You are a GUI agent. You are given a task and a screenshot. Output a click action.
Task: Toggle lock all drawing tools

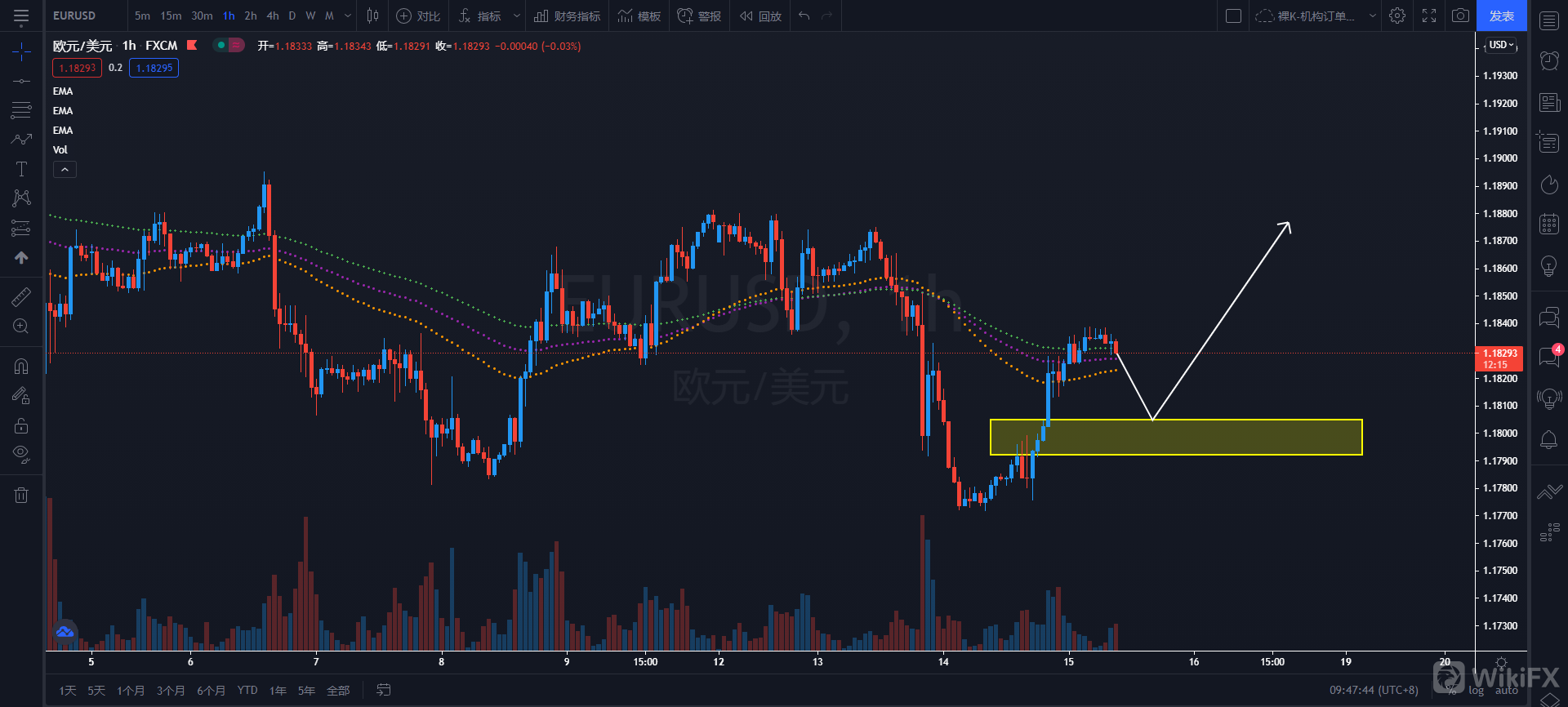pyautogui.click(x=21, y=425)
